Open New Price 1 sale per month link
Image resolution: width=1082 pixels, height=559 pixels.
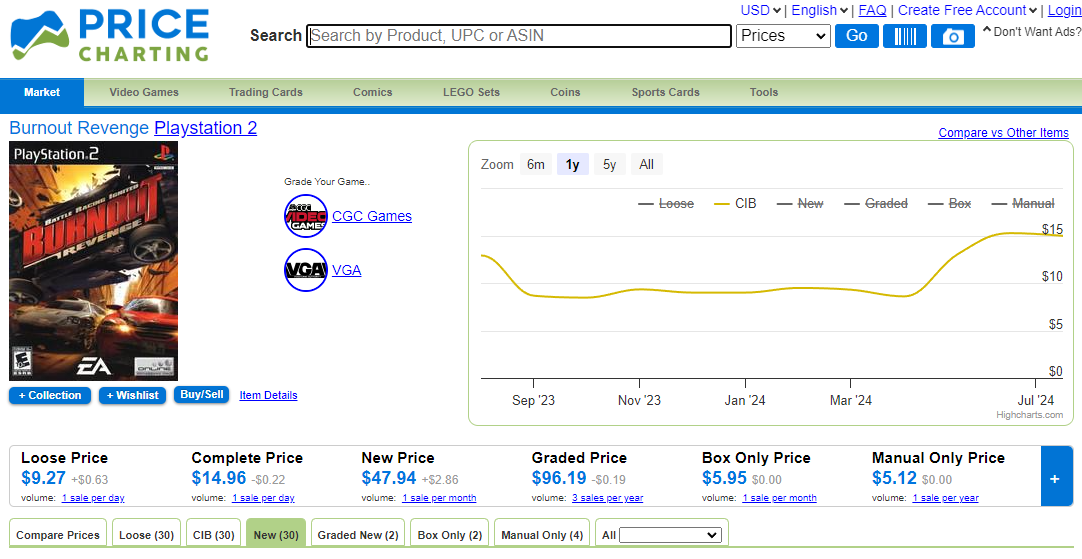coord(439,498)
